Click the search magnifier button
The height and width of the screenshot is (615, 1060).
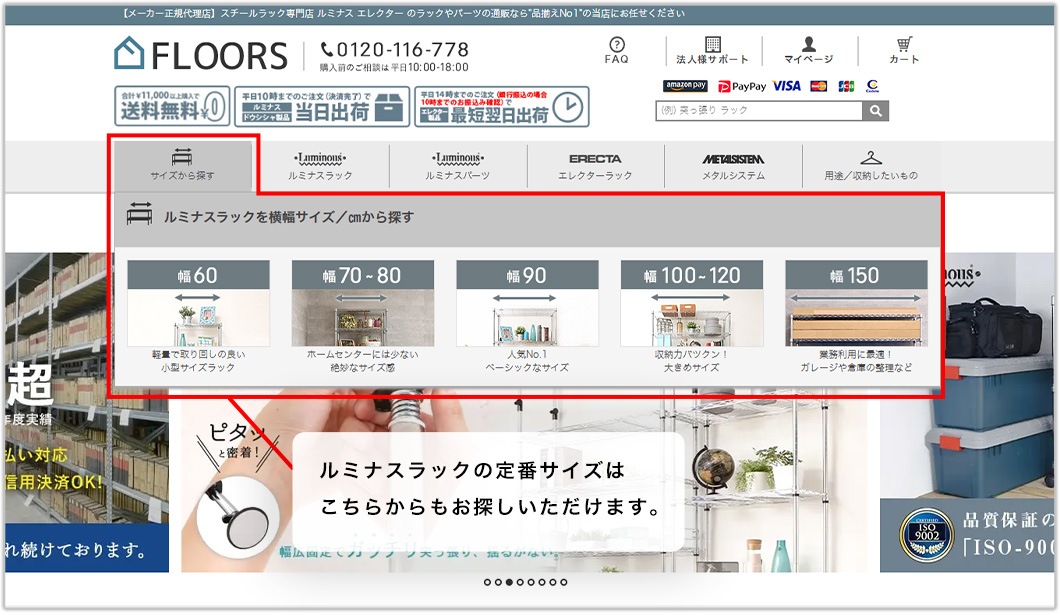pos(875,111)
